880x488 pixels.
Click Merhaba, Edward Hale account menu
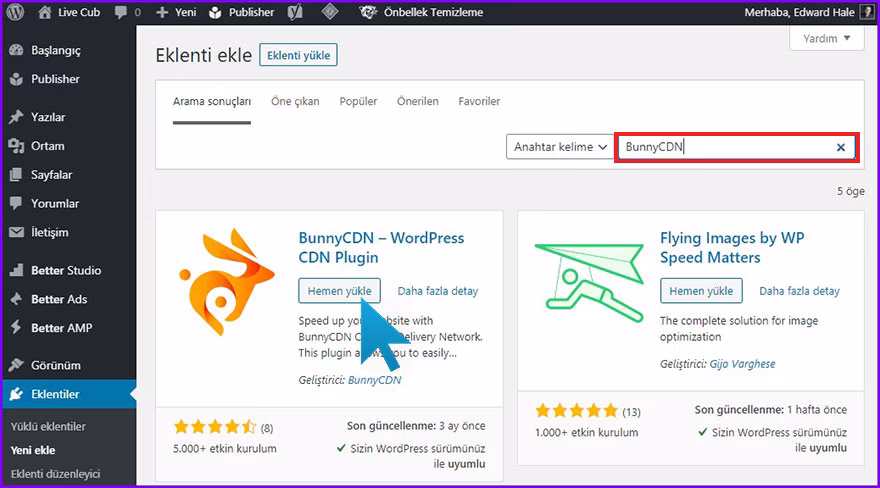[x=799, y=12]
